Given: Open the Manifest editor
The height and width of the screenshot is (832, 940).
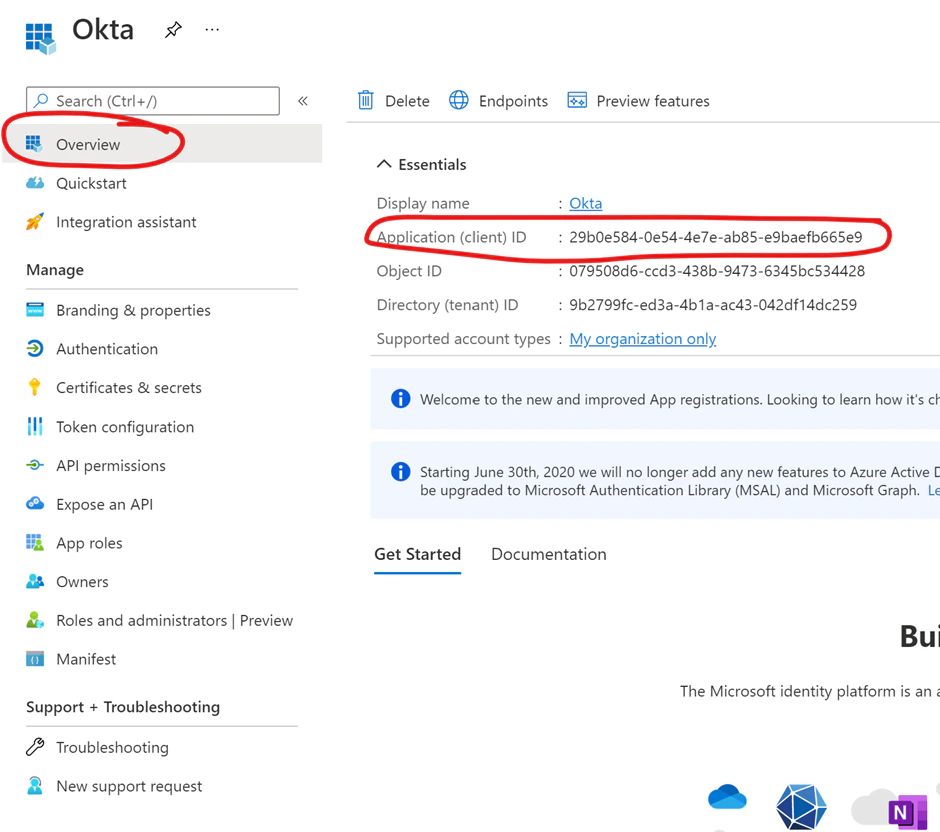Looking at the screenshot, I should click(x=86, y=658).
